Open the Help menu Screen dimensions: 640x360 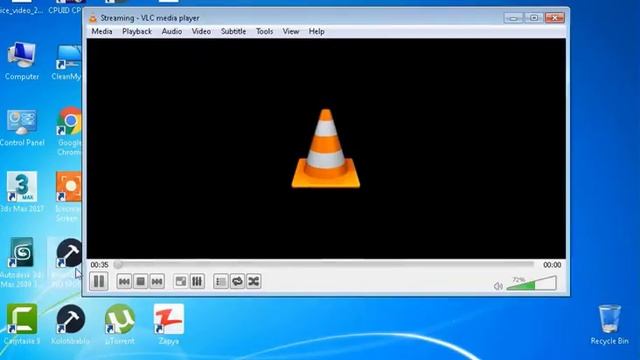click(316, 31)
